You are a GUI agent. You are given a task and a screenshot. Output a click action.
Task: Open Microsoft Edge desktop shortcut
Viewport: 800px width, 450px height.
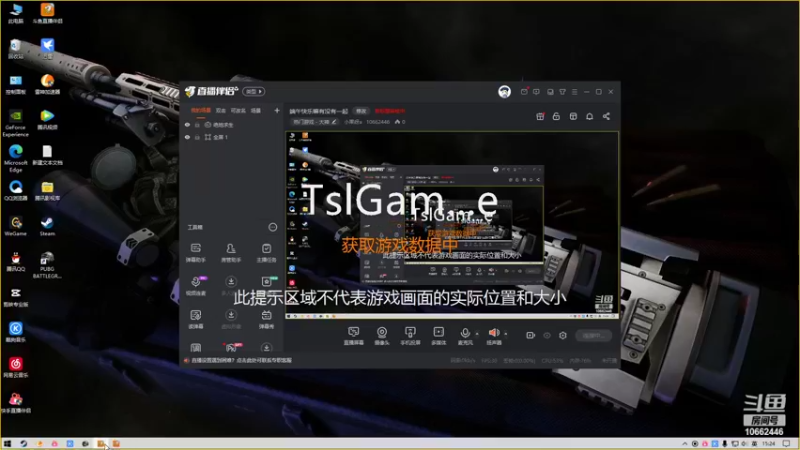[15, 159]
